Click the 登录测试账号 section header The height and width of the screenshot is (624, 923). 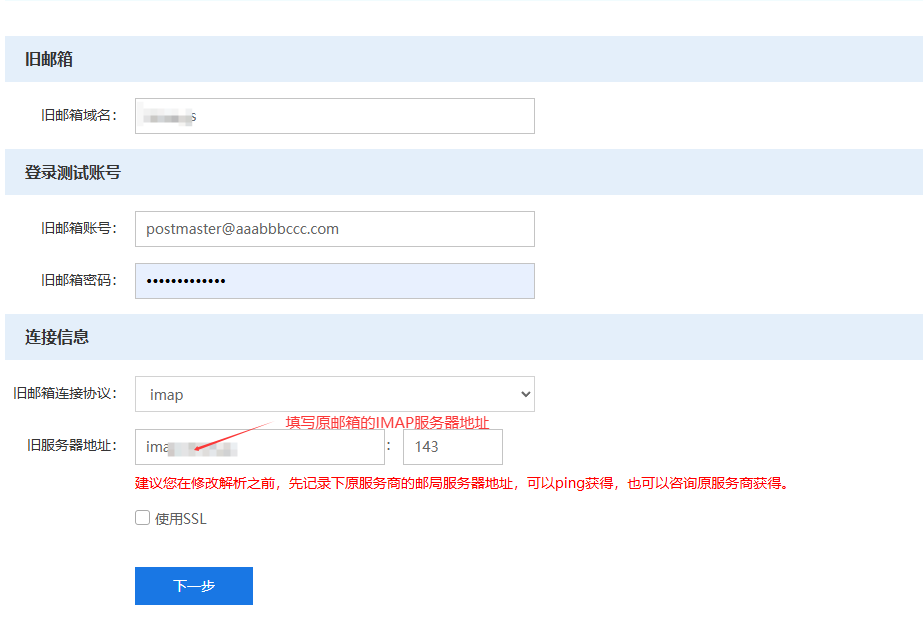73,173
